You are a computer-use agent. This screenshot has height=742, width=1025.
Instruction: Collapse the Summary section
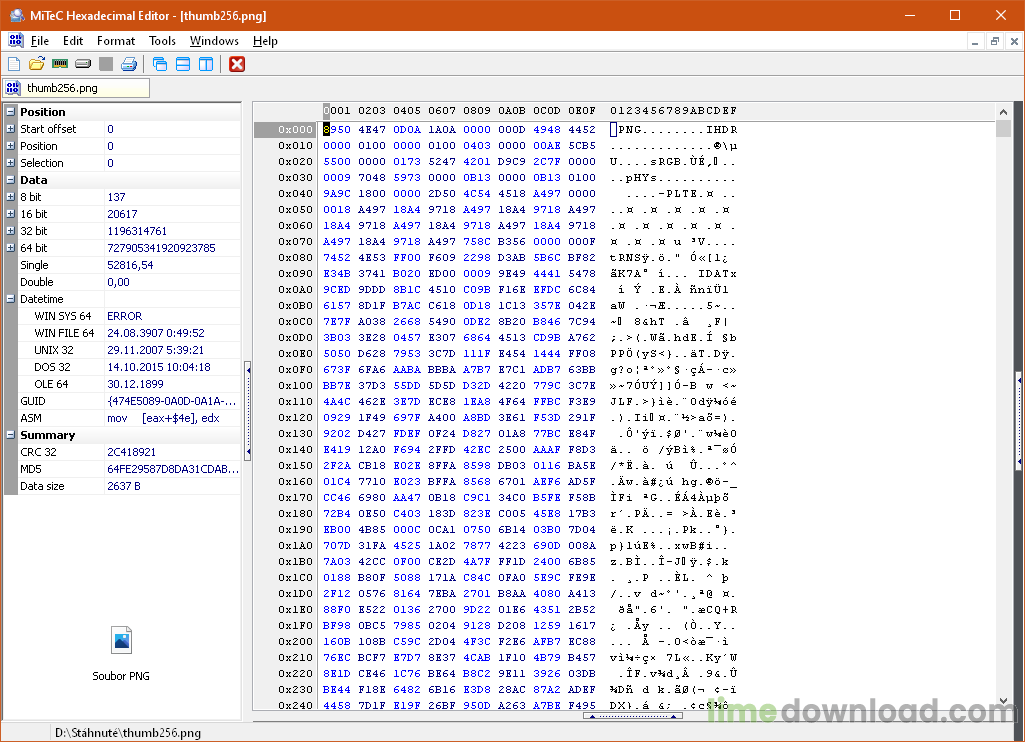(x=10, y=435)
